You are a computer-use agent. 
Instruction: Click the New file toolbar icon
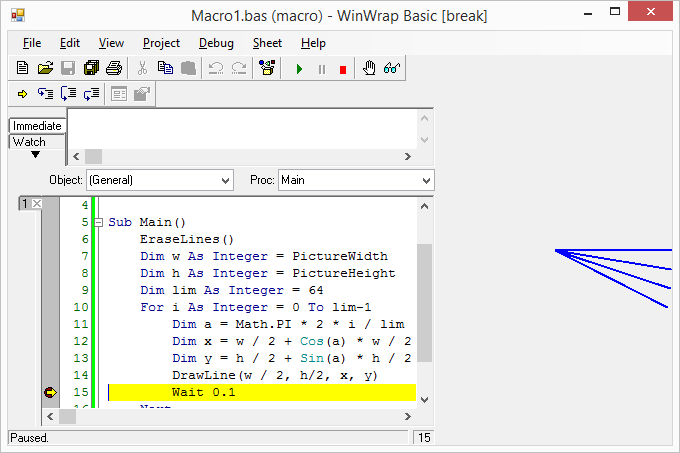(x=22, y=68)
